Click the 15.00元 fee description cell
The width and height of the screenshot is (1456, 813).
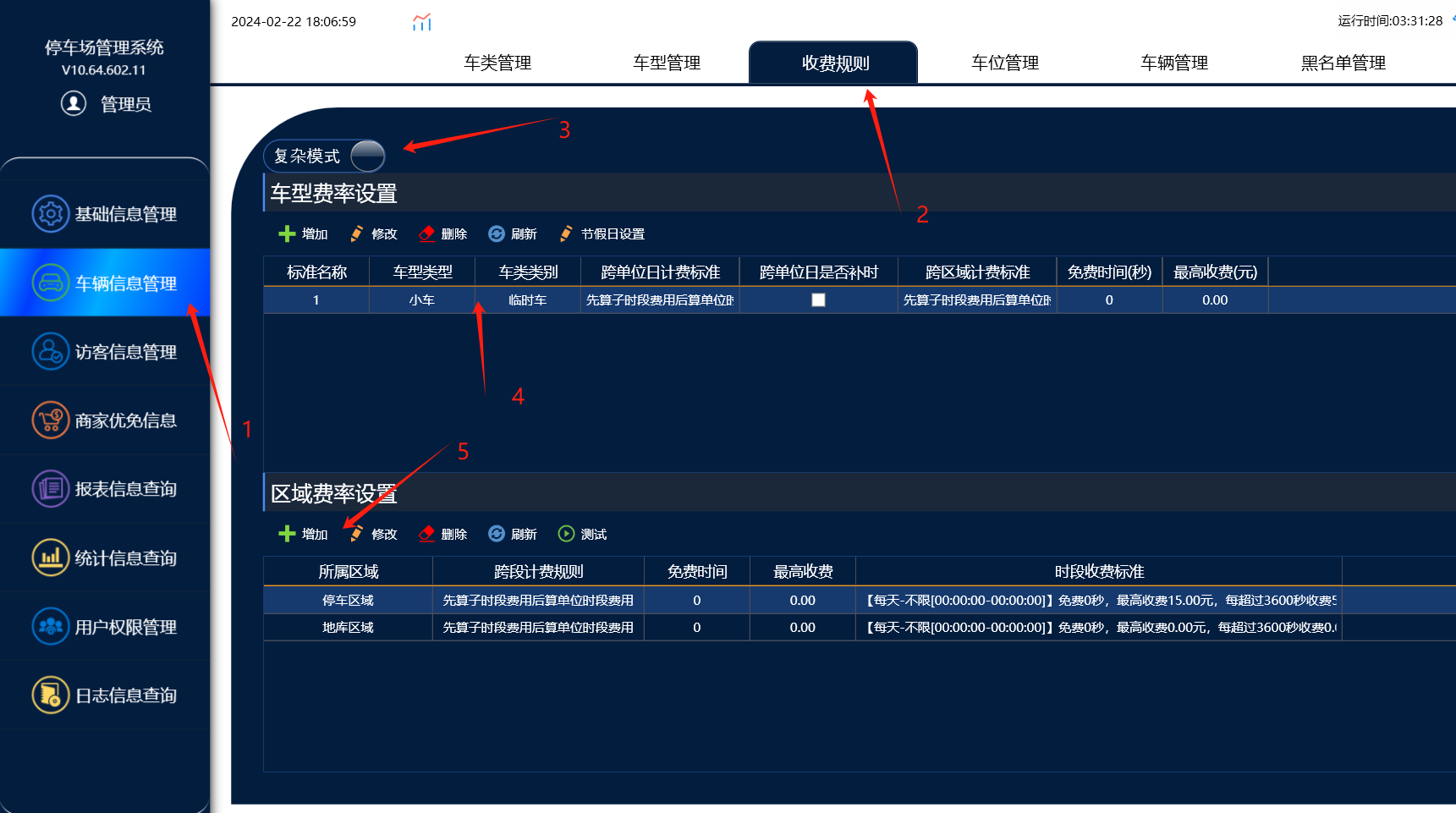[x=1099, y=600]
